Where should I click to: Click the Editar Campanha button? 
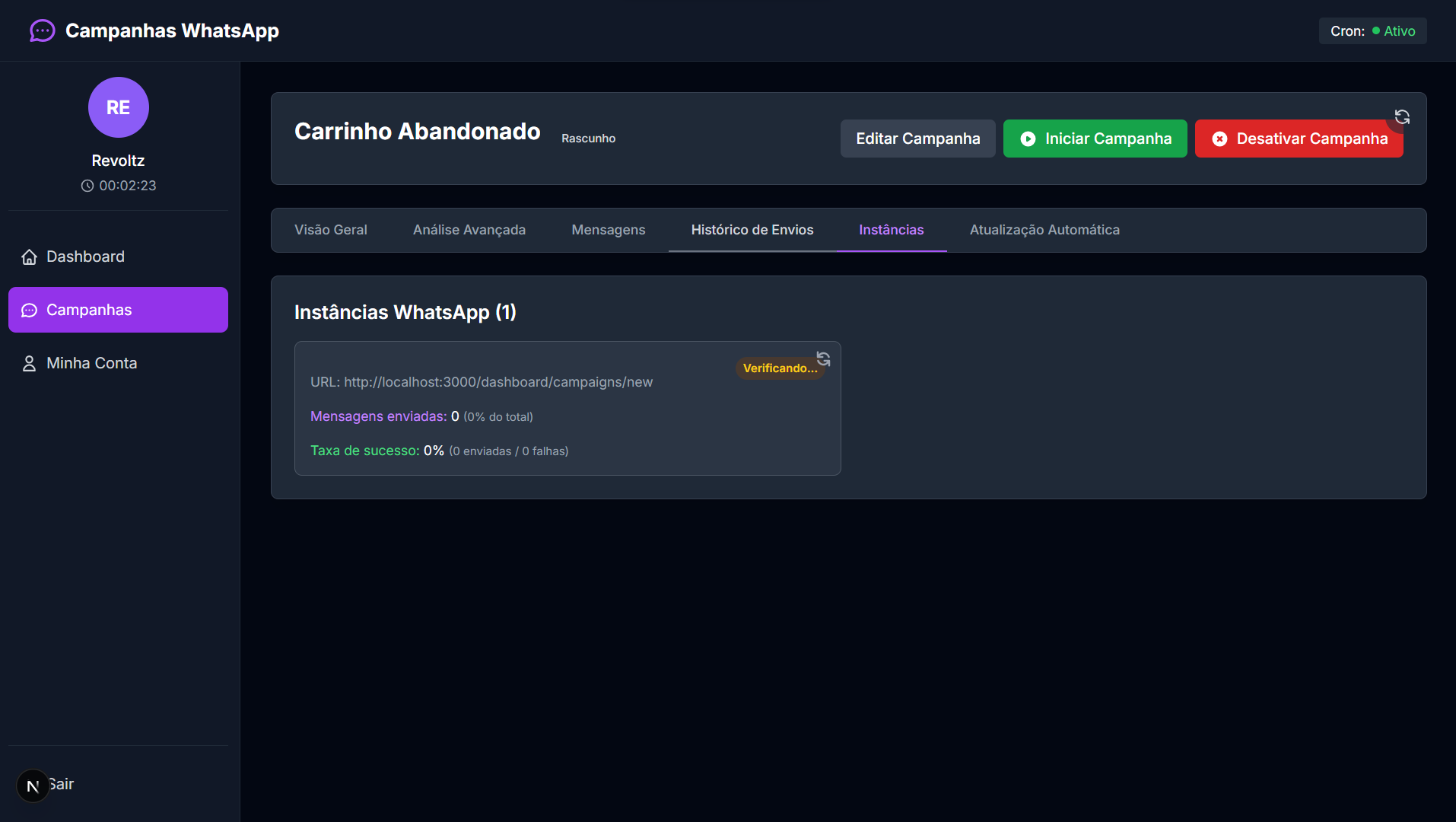918,139
